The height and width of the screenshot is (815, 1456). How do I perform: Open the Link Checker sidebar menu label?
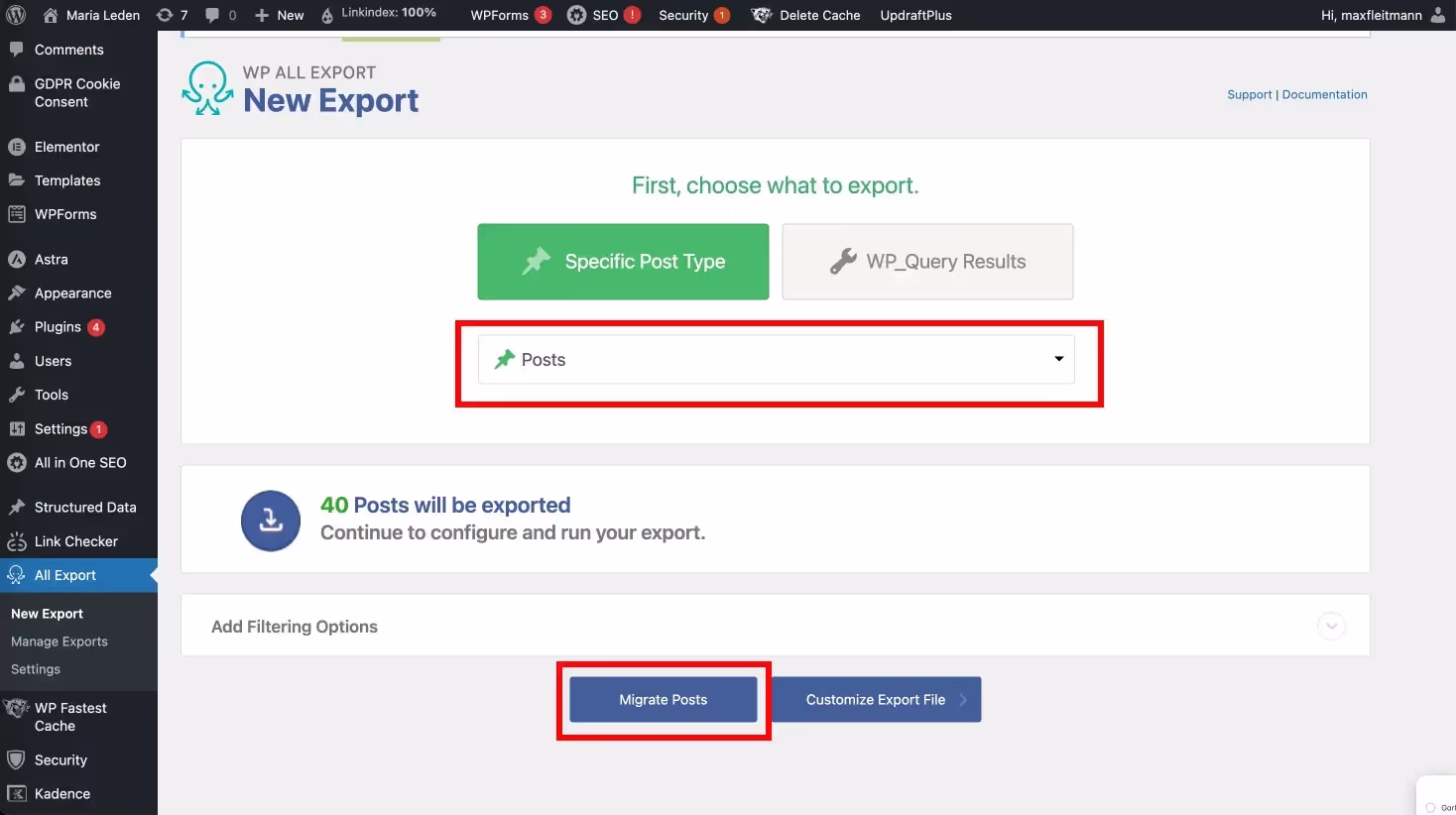[75, 541]
